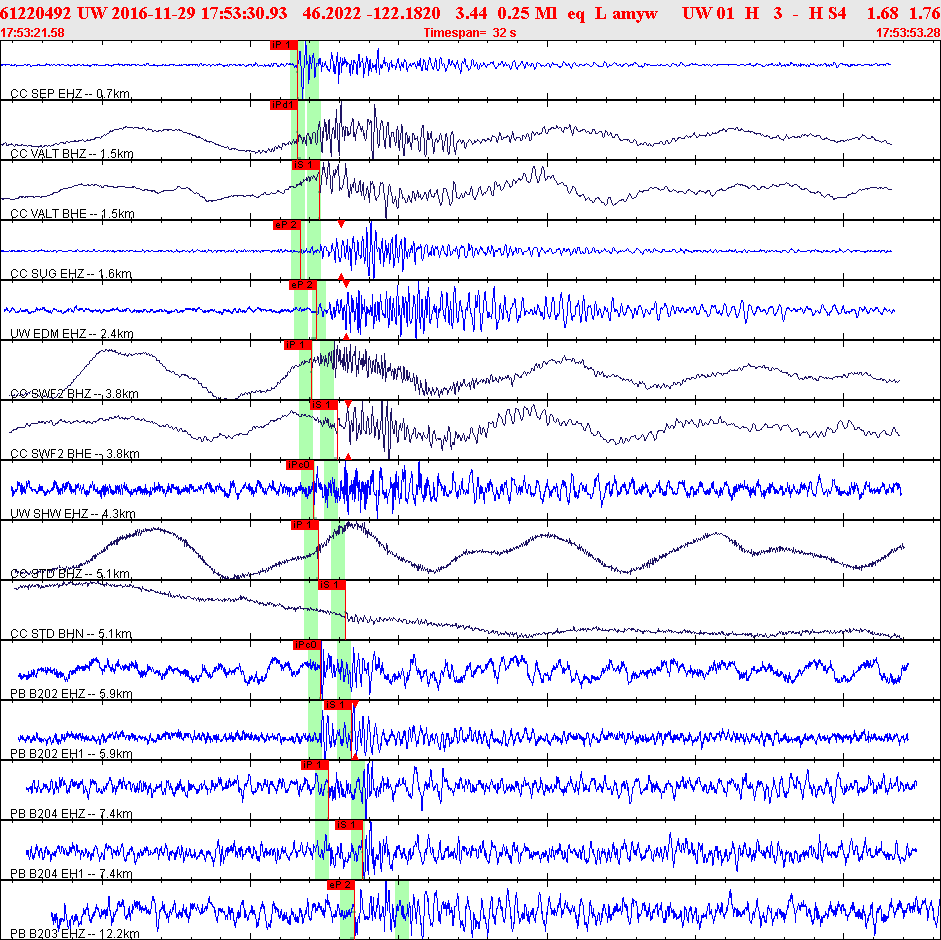Click the longitude value -122.1820 in the header

(405, 13)
